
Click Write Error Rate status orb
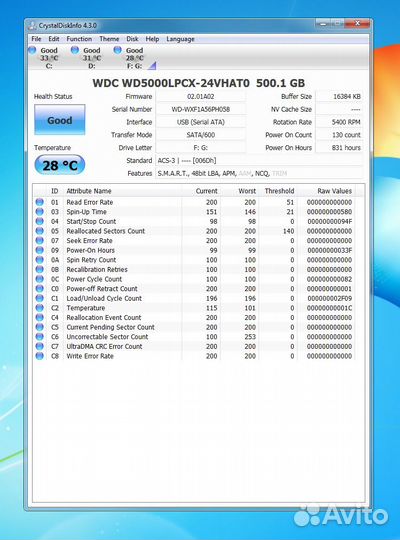[40, 356]
